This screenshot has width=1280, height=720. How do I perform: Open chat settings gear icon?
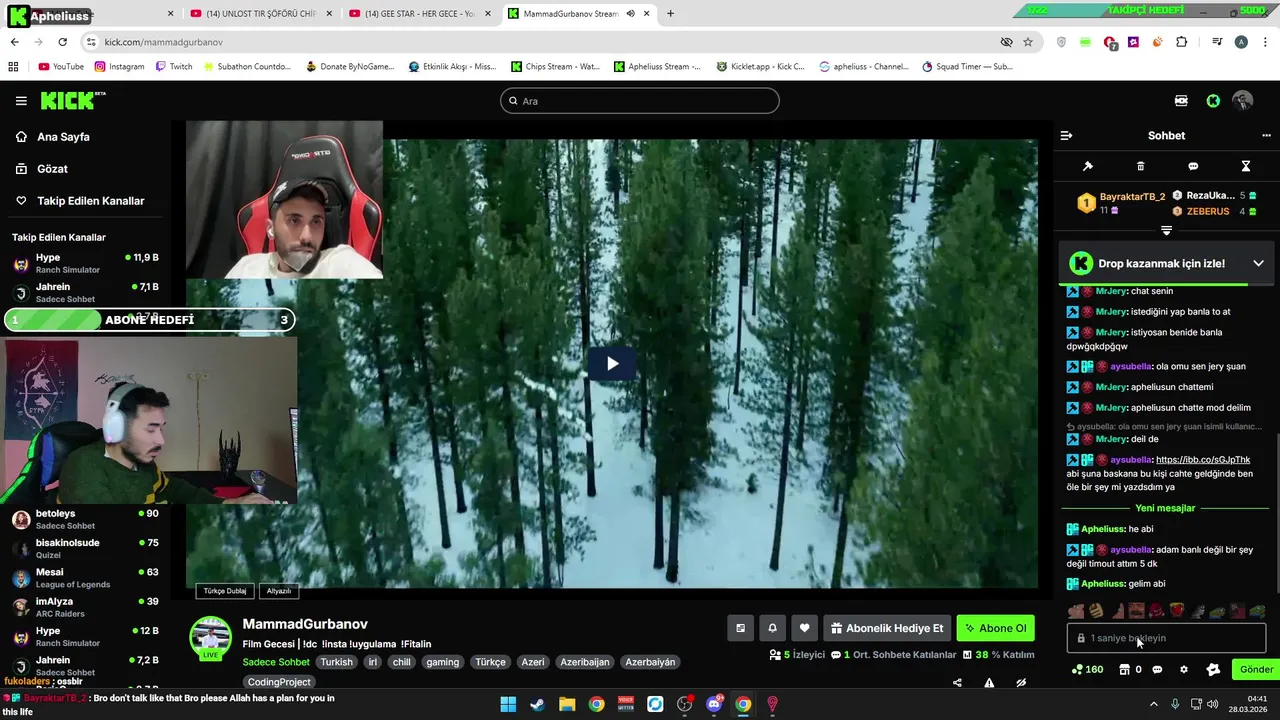(x=1184, y=670)
